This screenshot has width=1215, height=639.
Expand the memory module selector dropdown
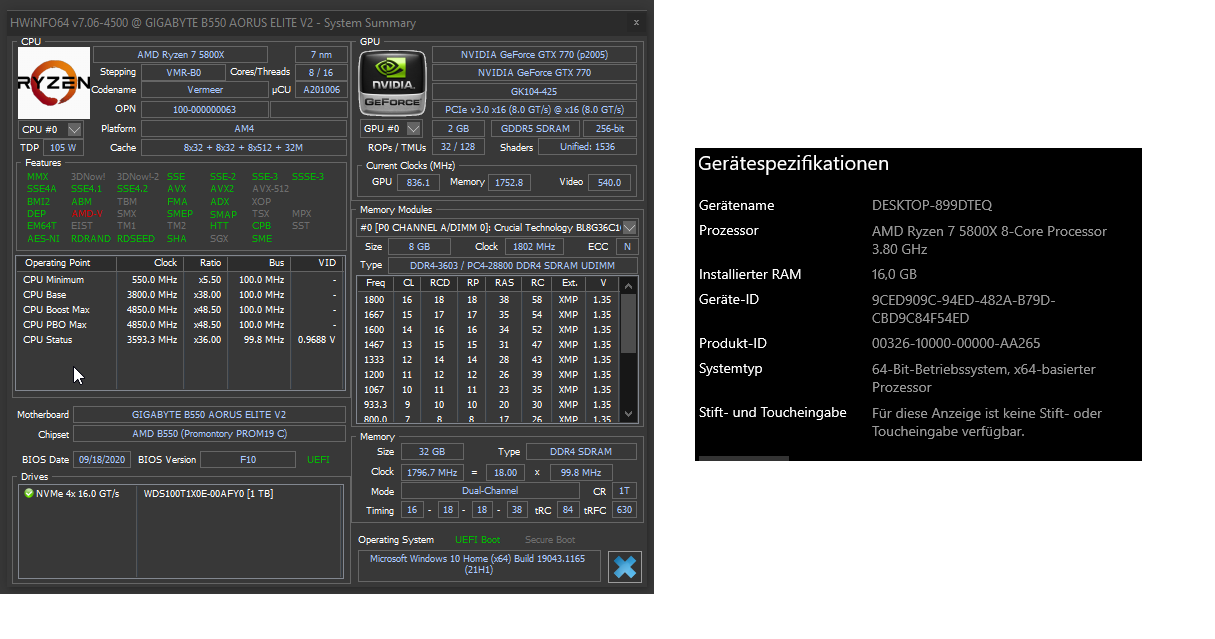click(629, 228)
